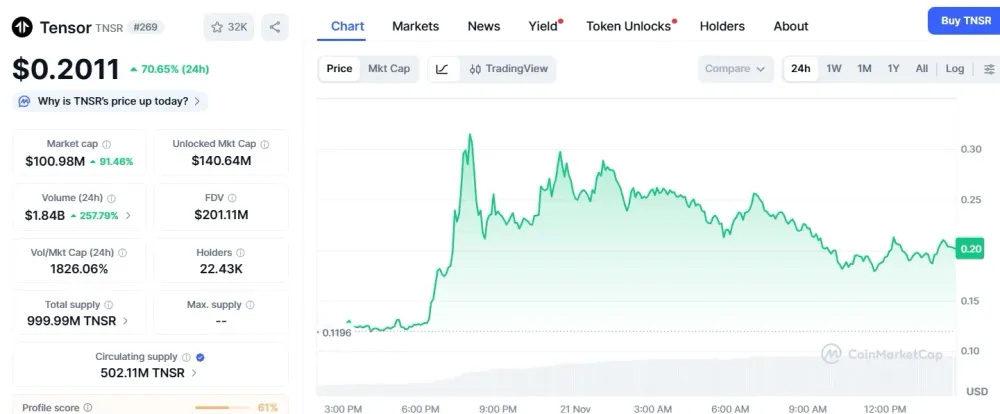The image size is (1000, 414).
Task: Select the 1W time range
Action: [833, 69]
